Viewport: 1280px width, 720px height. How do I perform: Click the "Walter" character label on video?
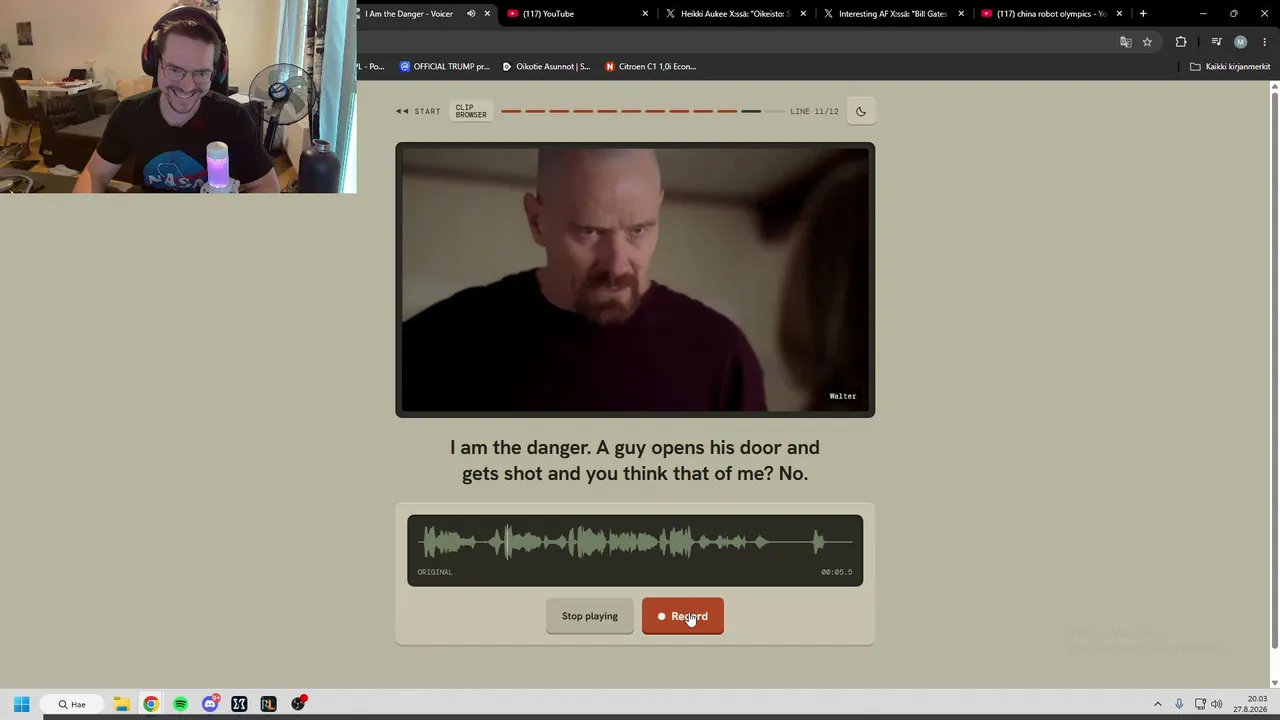[842, 396]
